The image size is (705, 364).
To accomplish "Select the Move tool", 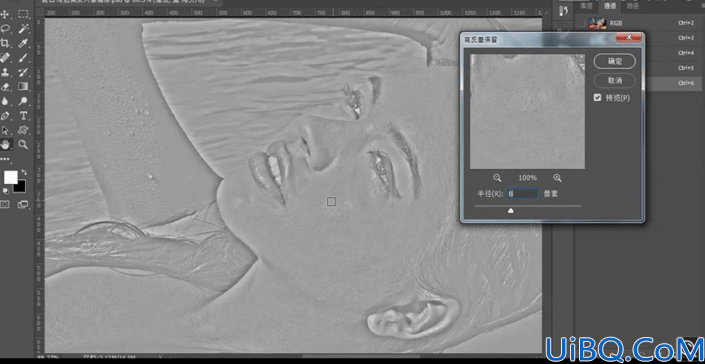I will click(5, 14).
